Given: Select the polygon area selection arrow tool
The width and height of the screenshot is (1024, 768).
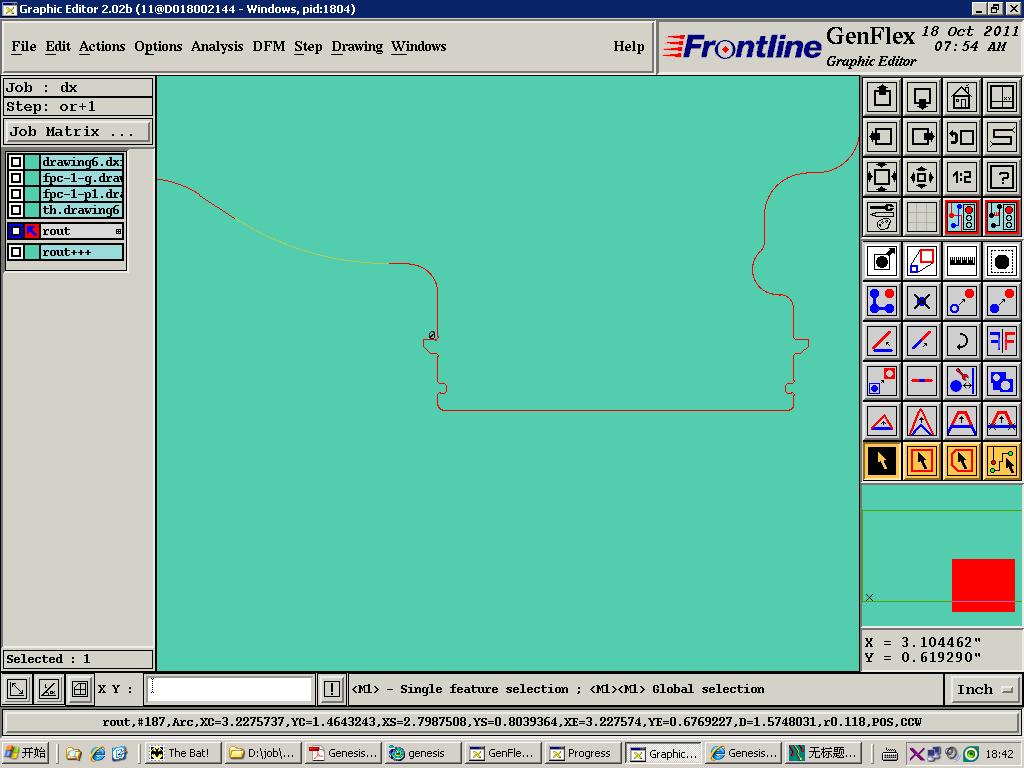Looking at the screenshot, I should (962, 461).
